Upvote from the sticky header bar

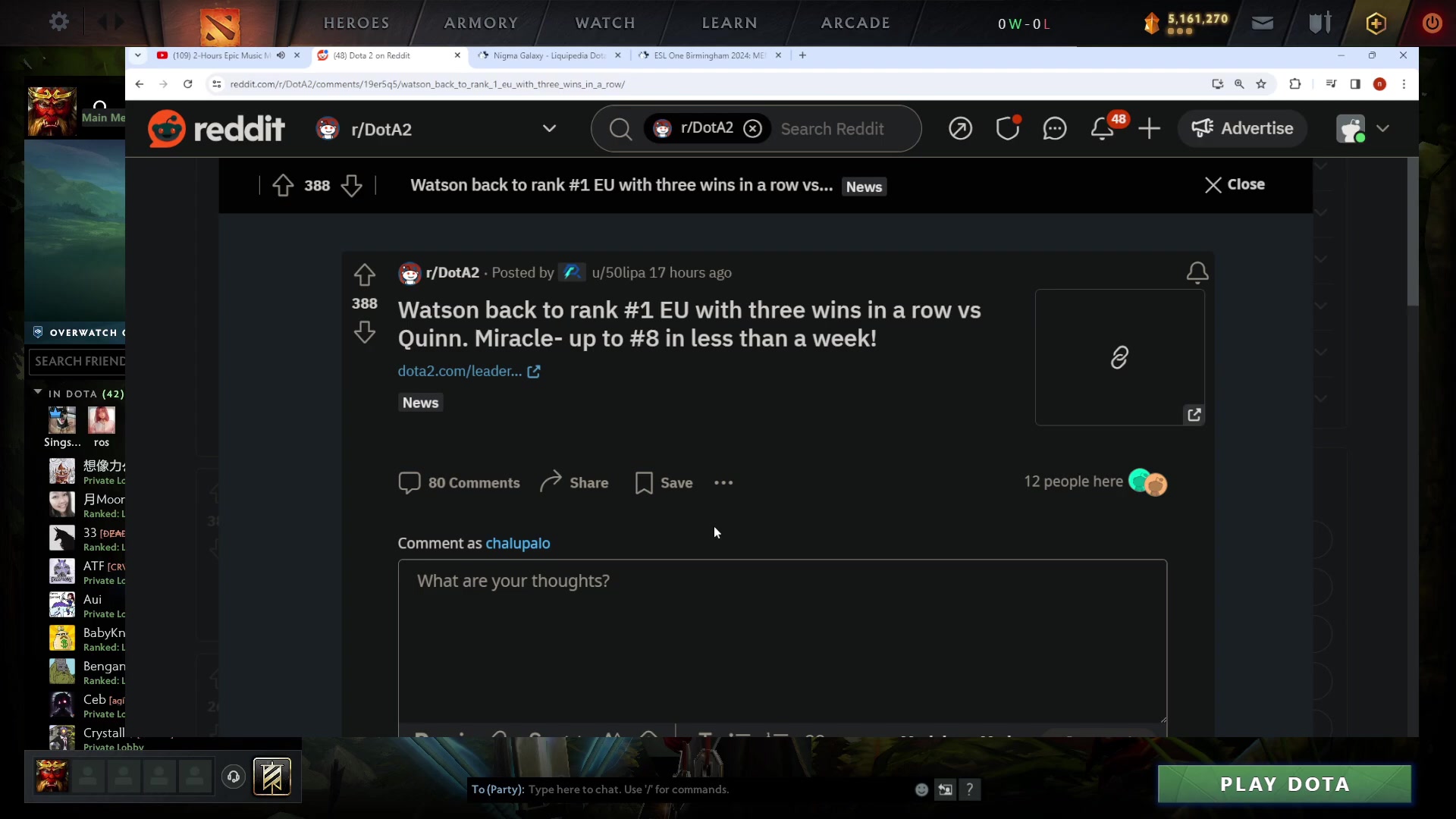[x=283, y=186]
